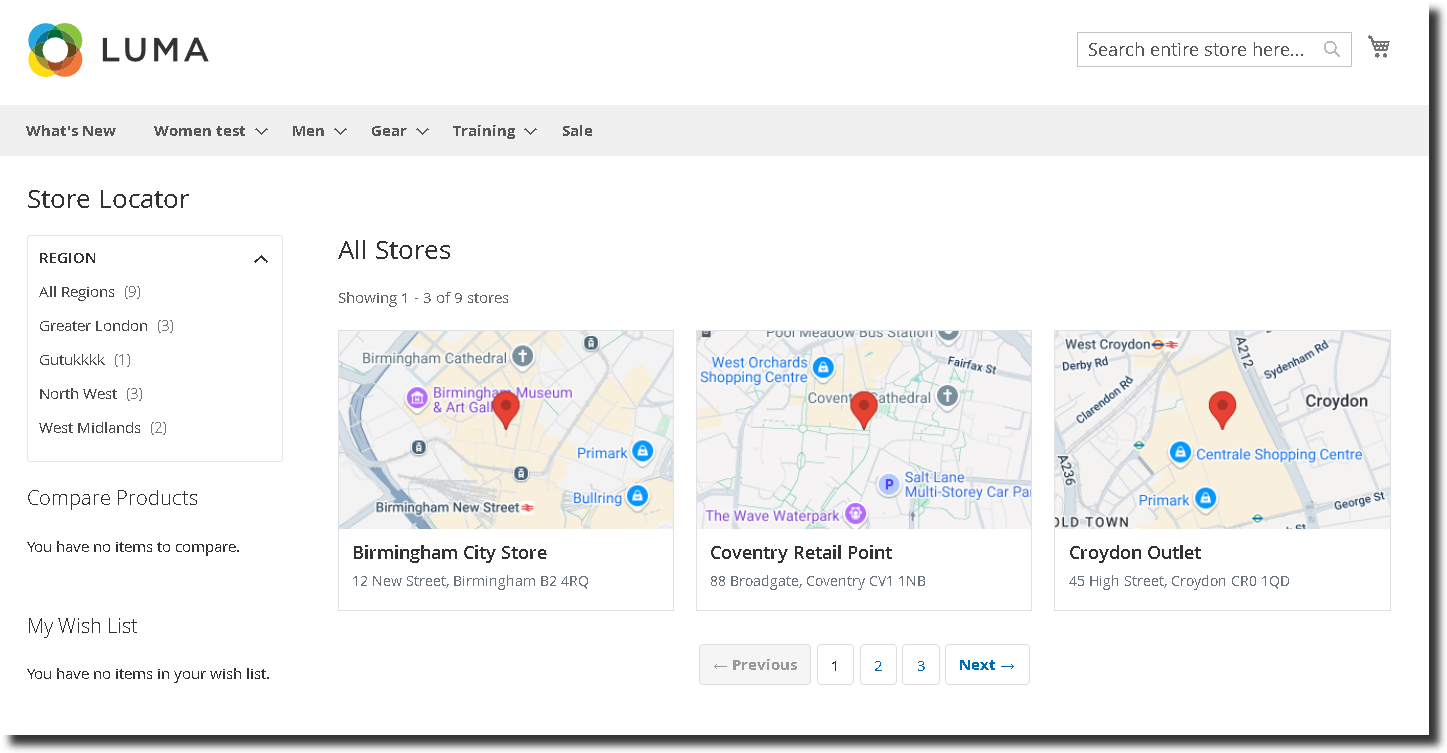This screenshot has width=1447, height=753.
Task: Open the shopping cart
Action: [x=1379, y=47]
